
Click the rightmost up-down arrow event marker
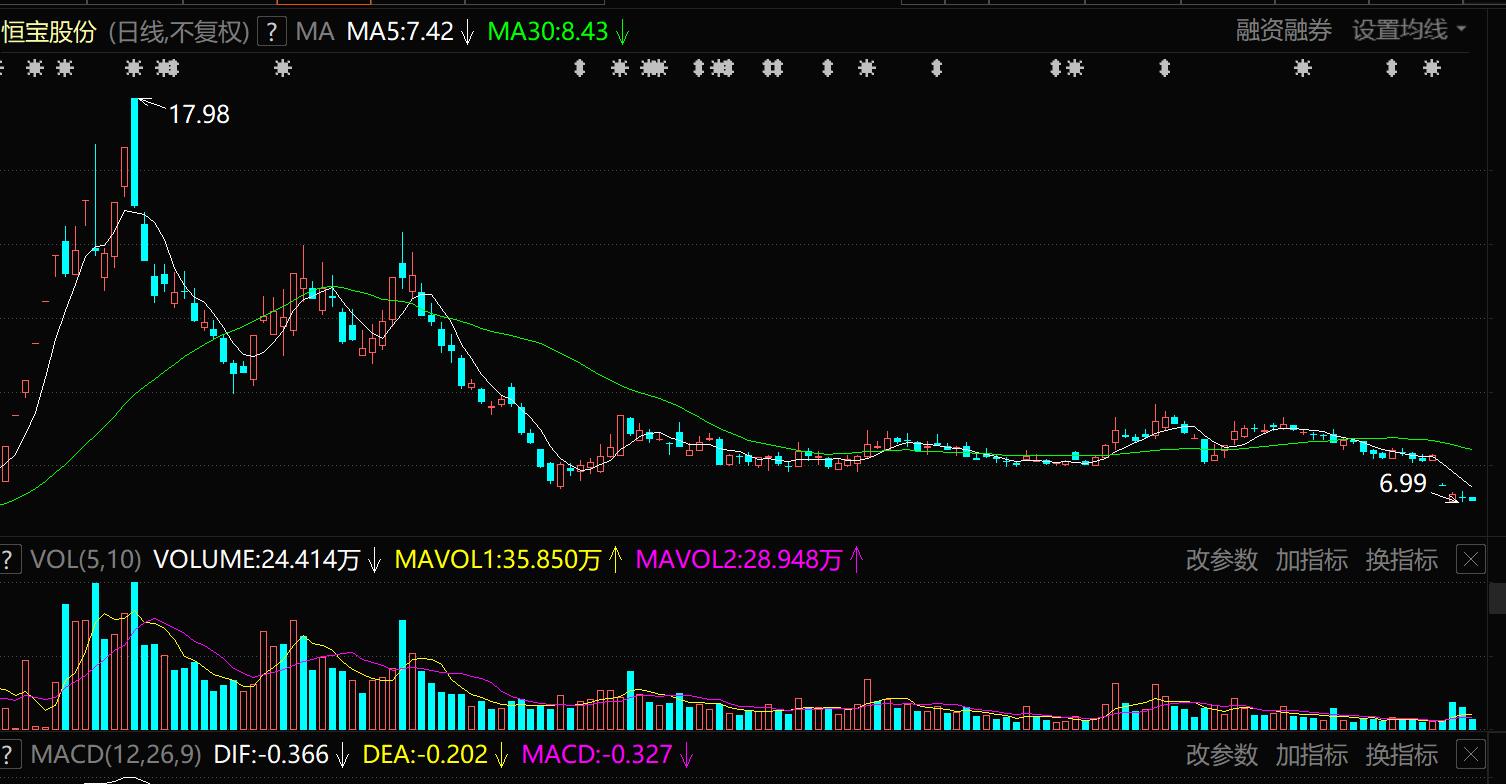point(1391,68)
